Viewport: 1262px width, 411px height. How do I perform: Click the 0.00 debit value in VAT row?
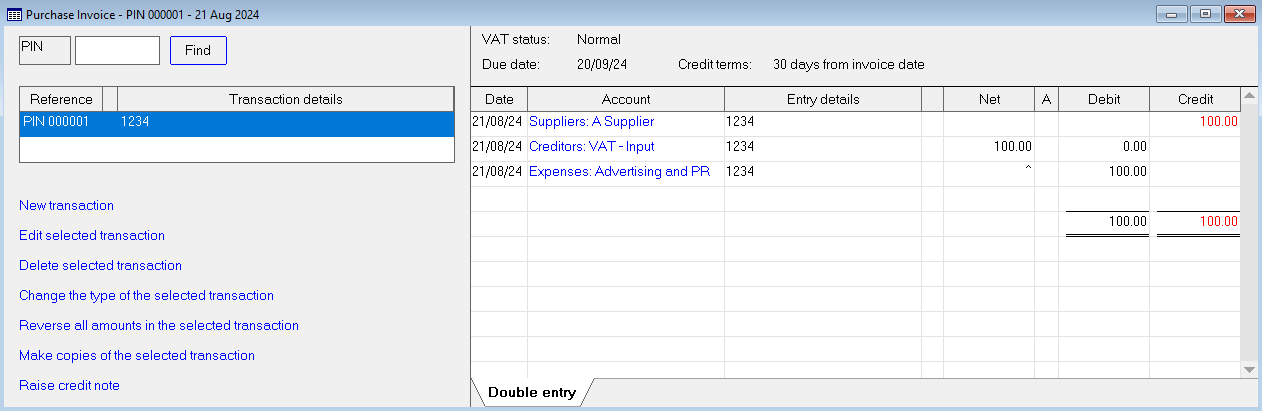[1134, 146]
